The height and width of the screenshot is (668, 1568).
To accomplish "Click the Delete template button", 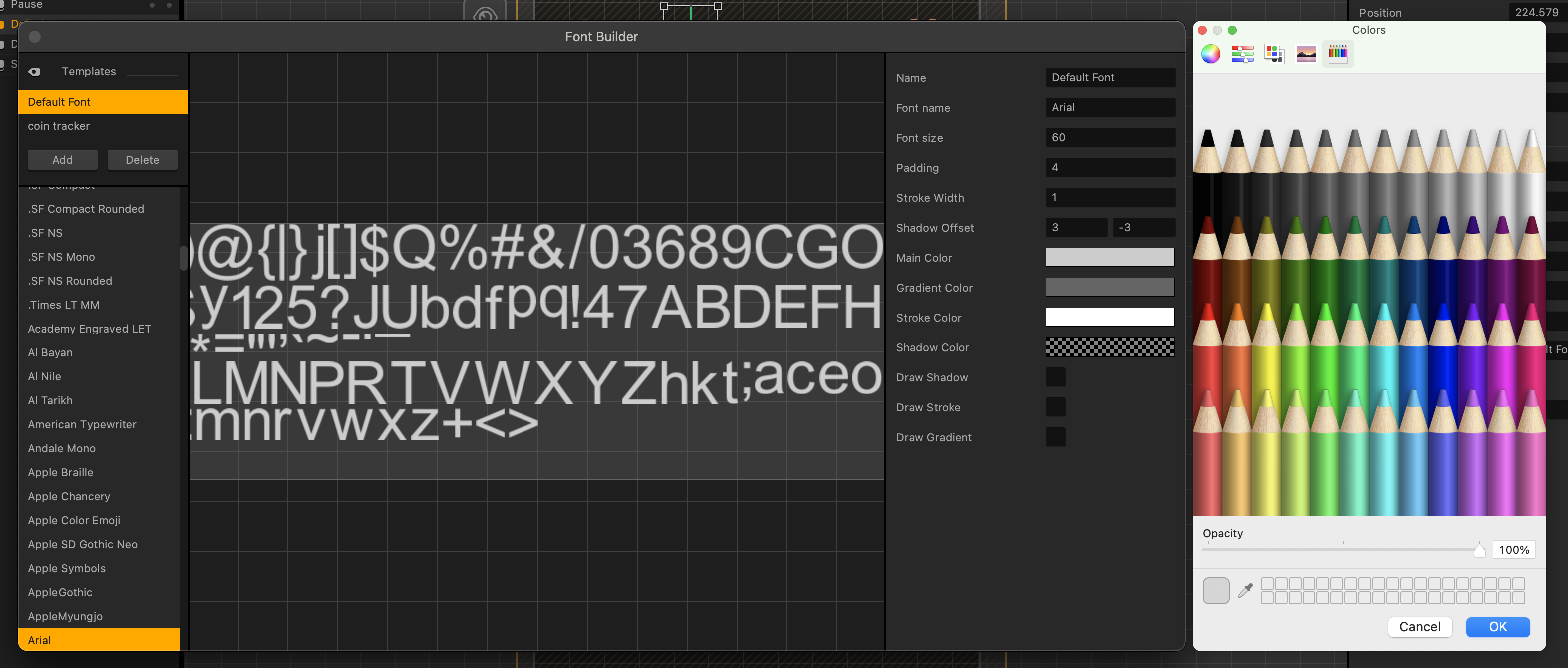I will (142, 160).
